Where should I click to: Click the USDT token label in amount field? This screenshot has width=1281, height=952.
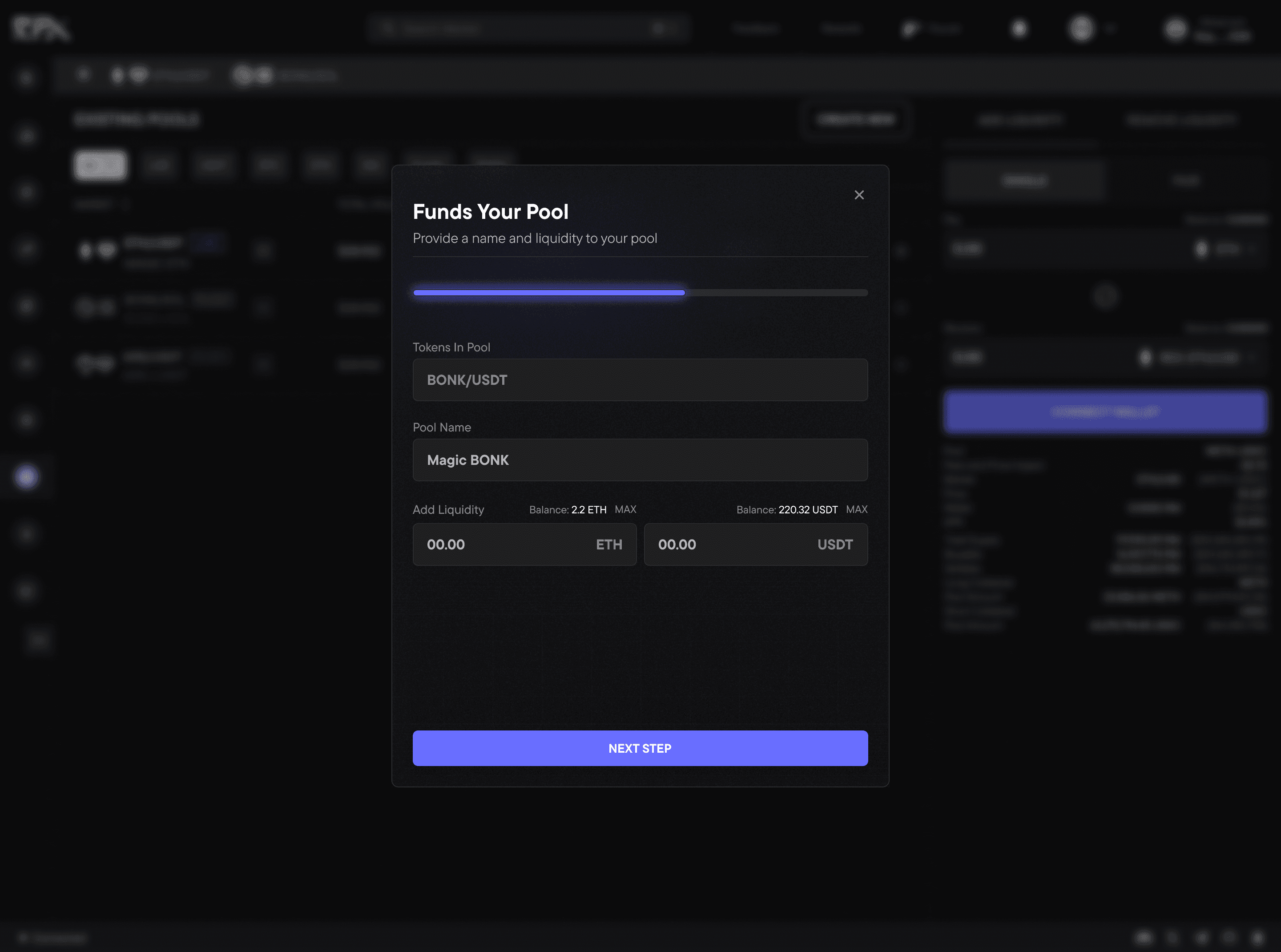point(834,545)
